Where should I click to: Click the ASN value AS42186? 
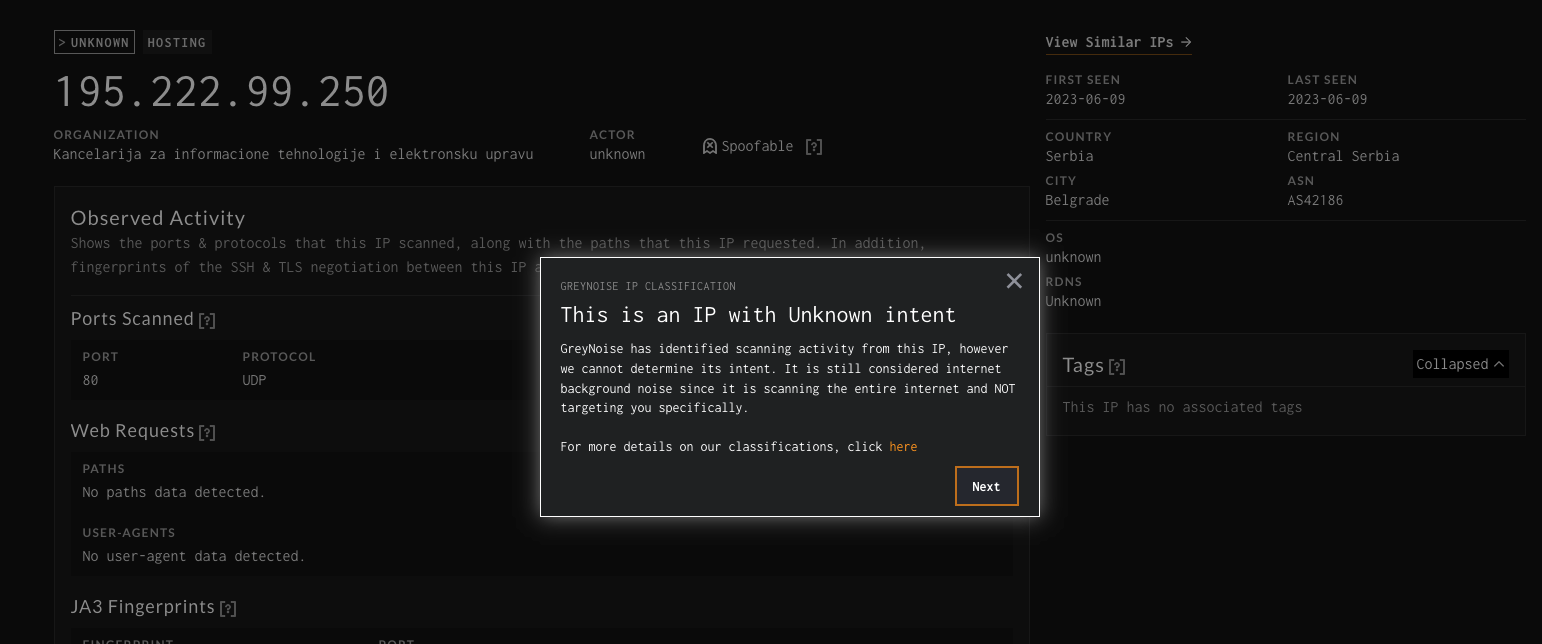coord(1315,200)
